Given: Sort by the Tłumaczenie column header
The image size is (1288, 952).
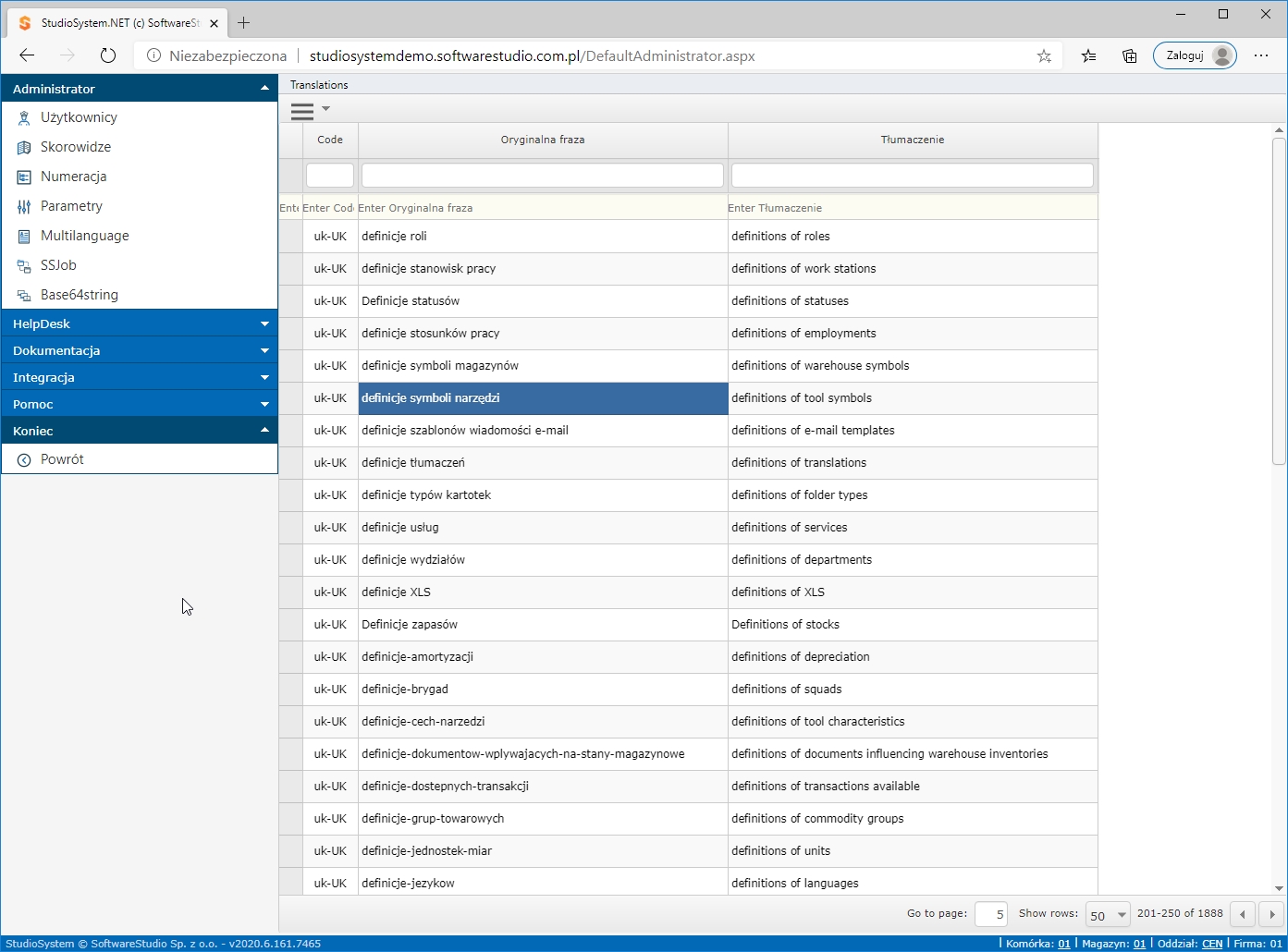Looking at the screenshot, I should click(912, 140).
